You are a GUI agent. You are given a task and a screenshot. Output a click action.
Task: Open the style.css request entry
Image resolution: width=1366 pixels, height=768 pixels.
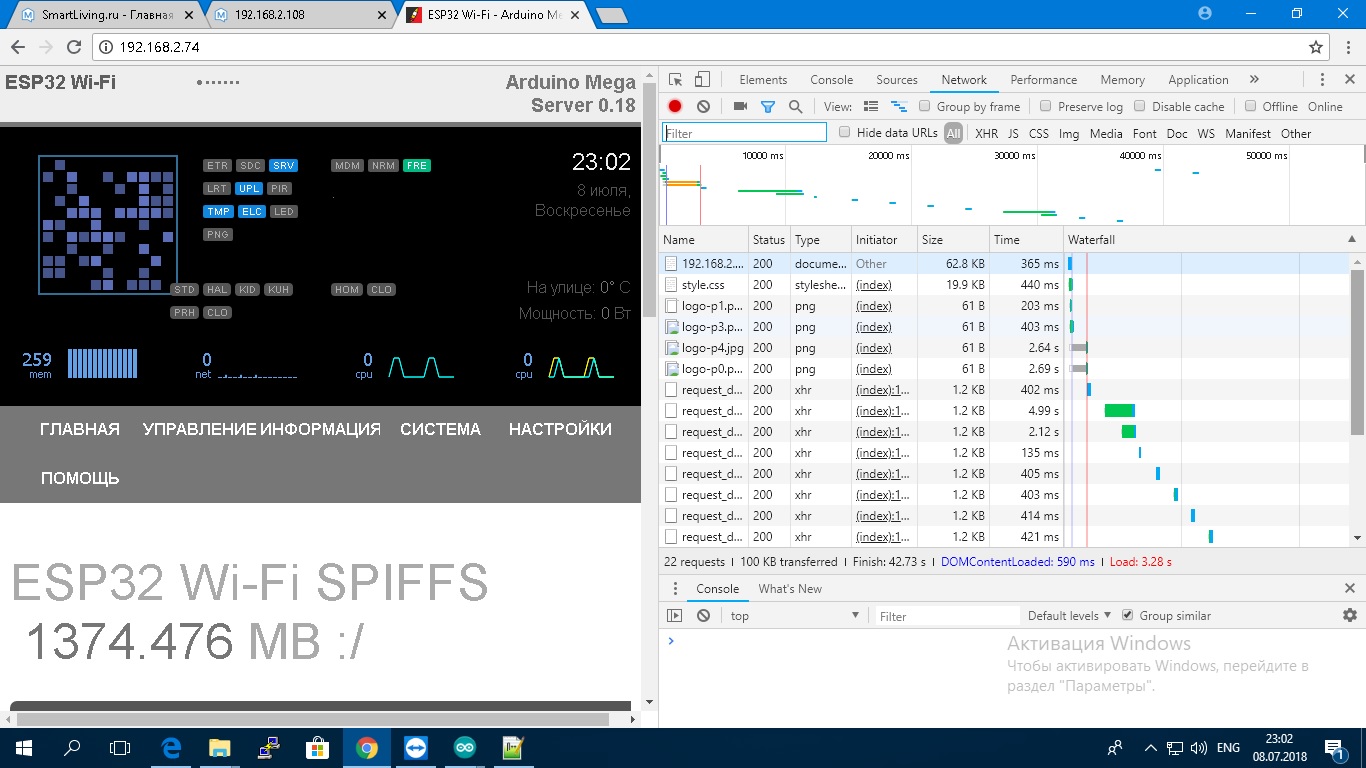[706, 285]
